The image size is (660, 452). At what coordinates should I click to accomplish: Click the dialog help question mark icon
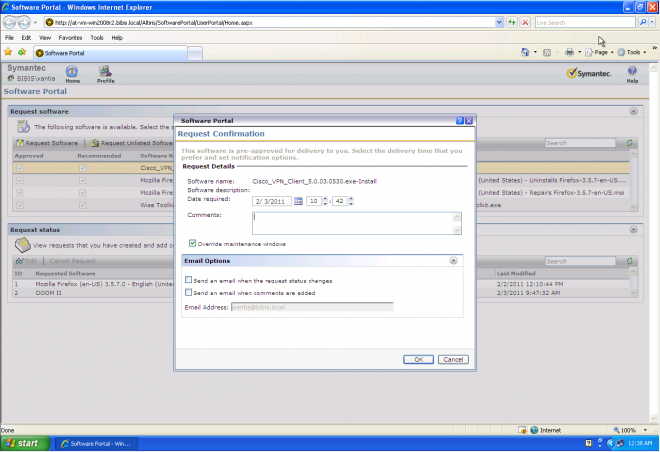click(460, 121)
